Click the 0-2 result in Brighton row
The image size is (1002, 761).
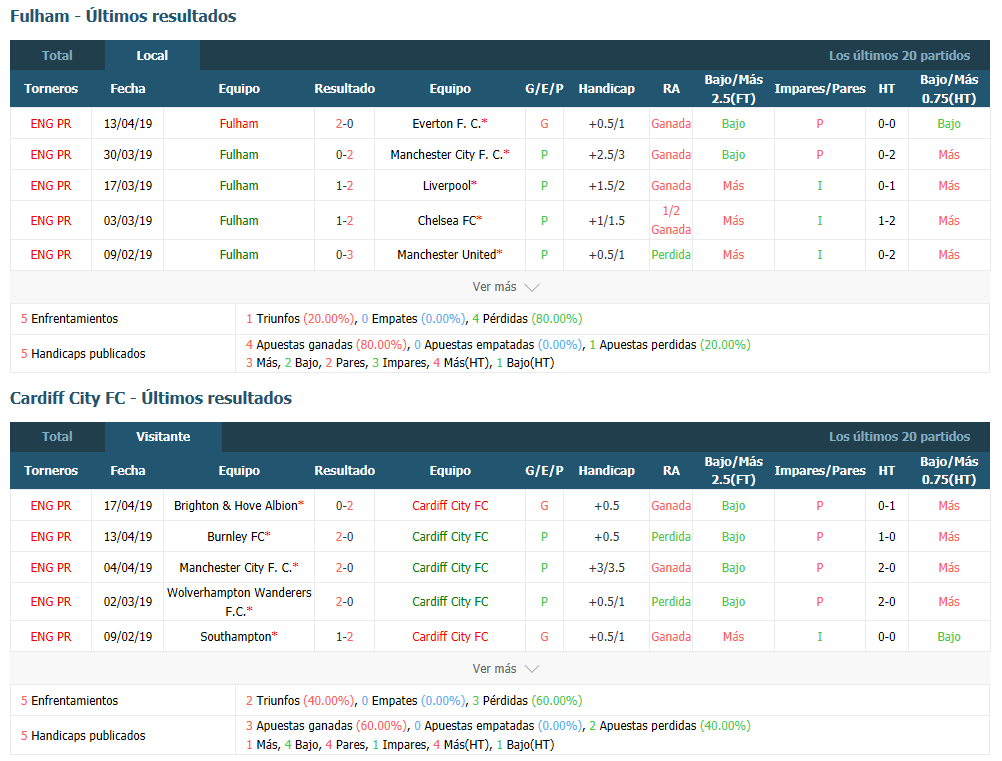click(344, 505)
